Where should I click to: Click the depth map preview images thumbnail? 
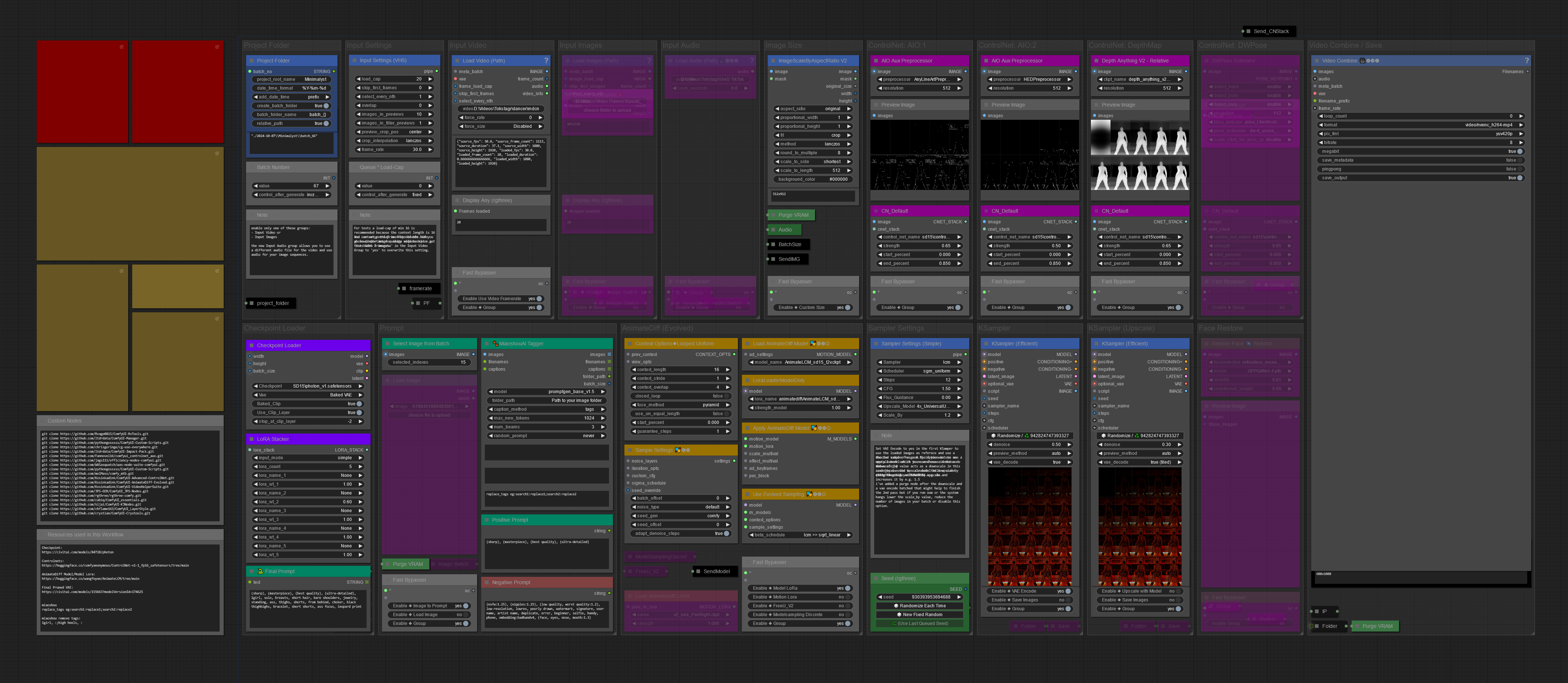point(1139,155)
